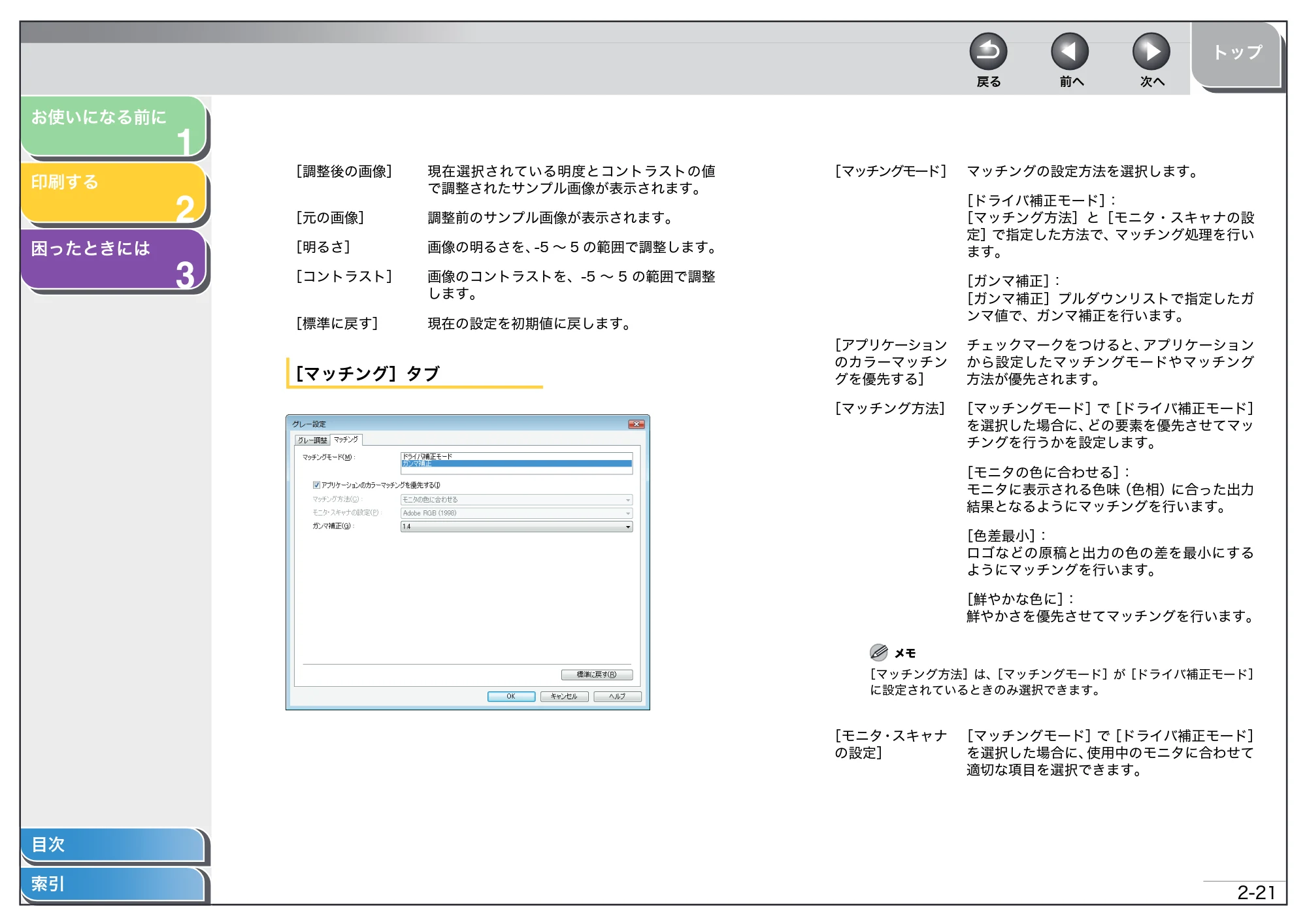Image resolution: width=1307 pixels, height=924 pixels.
Task: Open chapter 1 お使いになる前に
Action: [114, 127]
